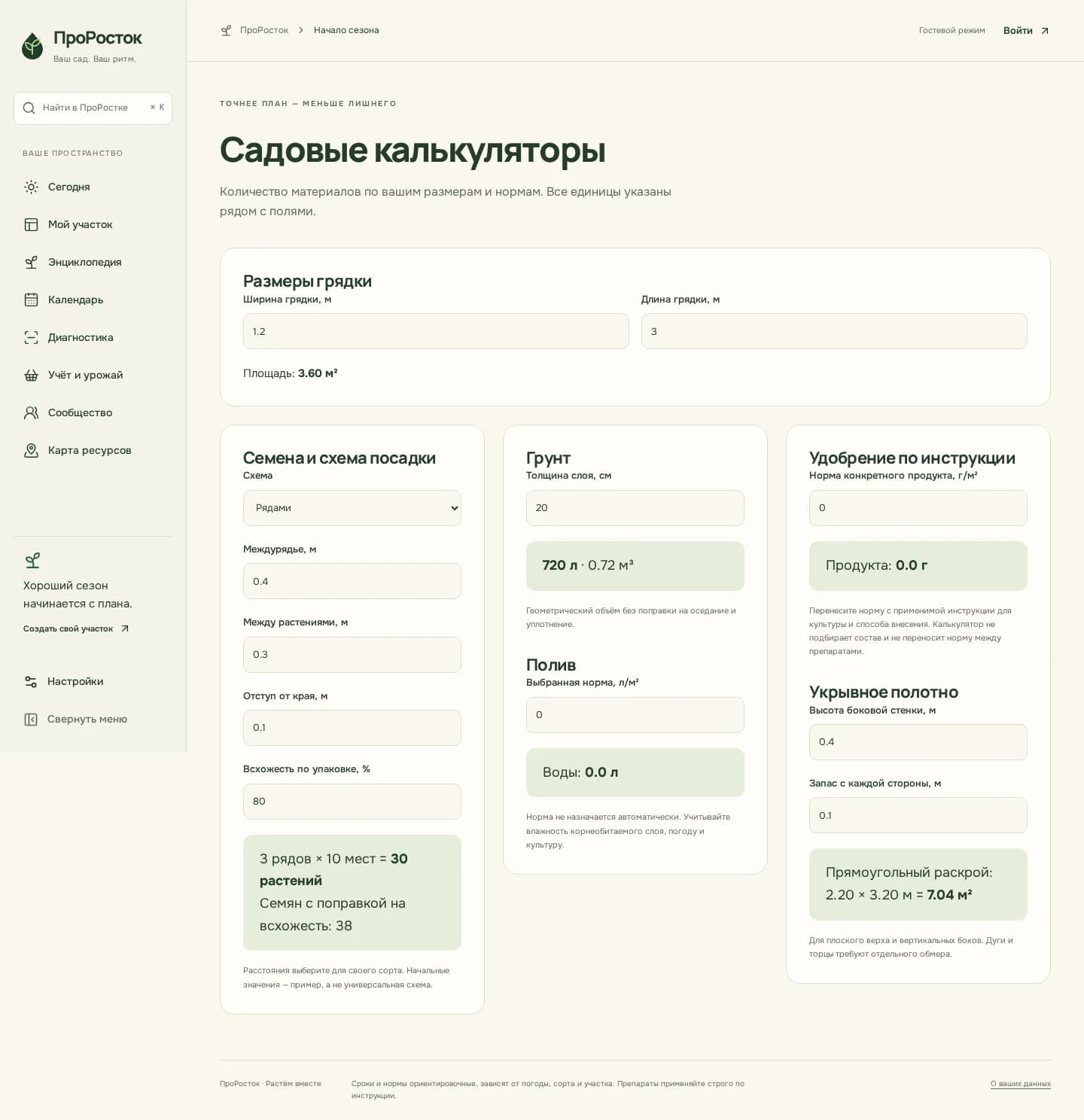The image size is (1084, 1120).
Task: Click the Толщина слоя input field
Action: [x=635, y=508]
